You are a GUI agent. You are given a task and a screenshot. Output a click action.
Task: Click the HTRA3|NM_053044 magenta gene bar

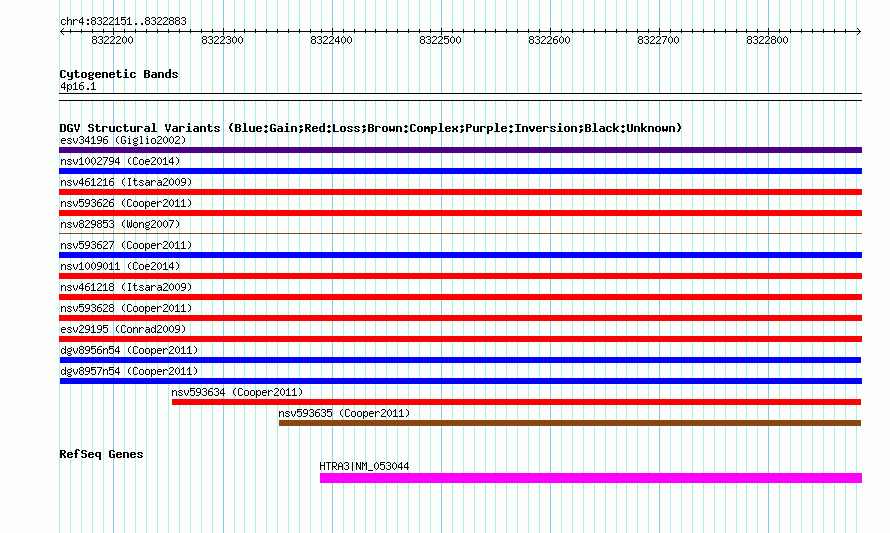coord(591,478)
